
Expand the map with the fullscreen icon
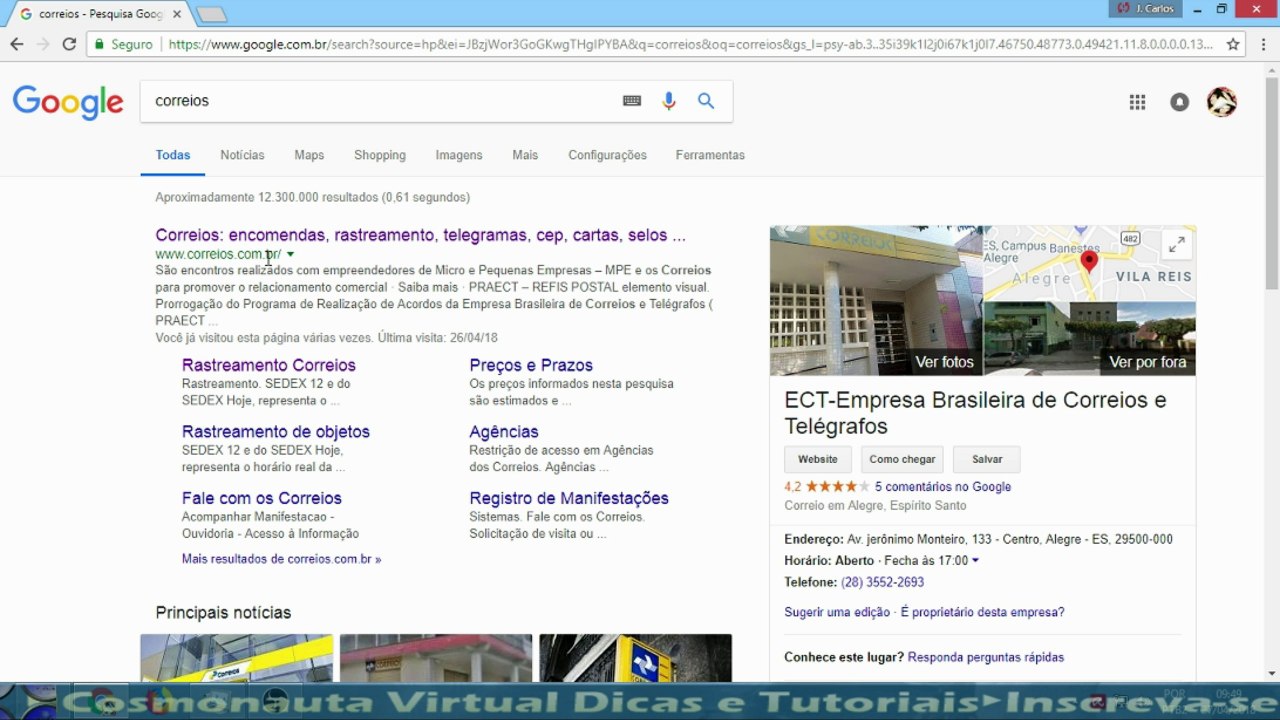[x=1177, y=244]
